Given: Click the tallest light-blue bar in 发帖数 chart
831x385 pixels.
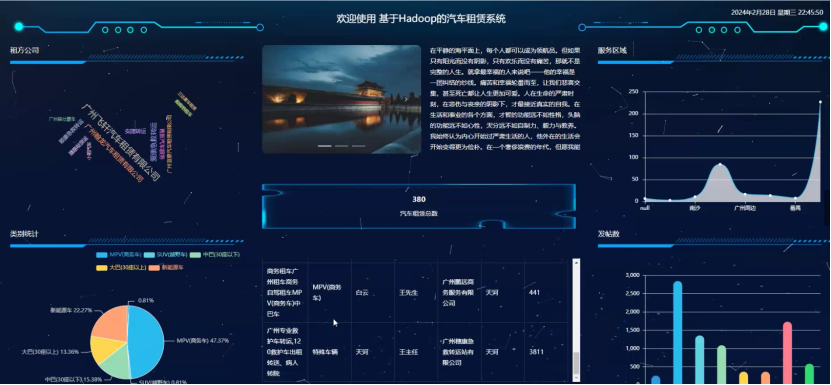Looking at the screenshot, I should point(677,332).
